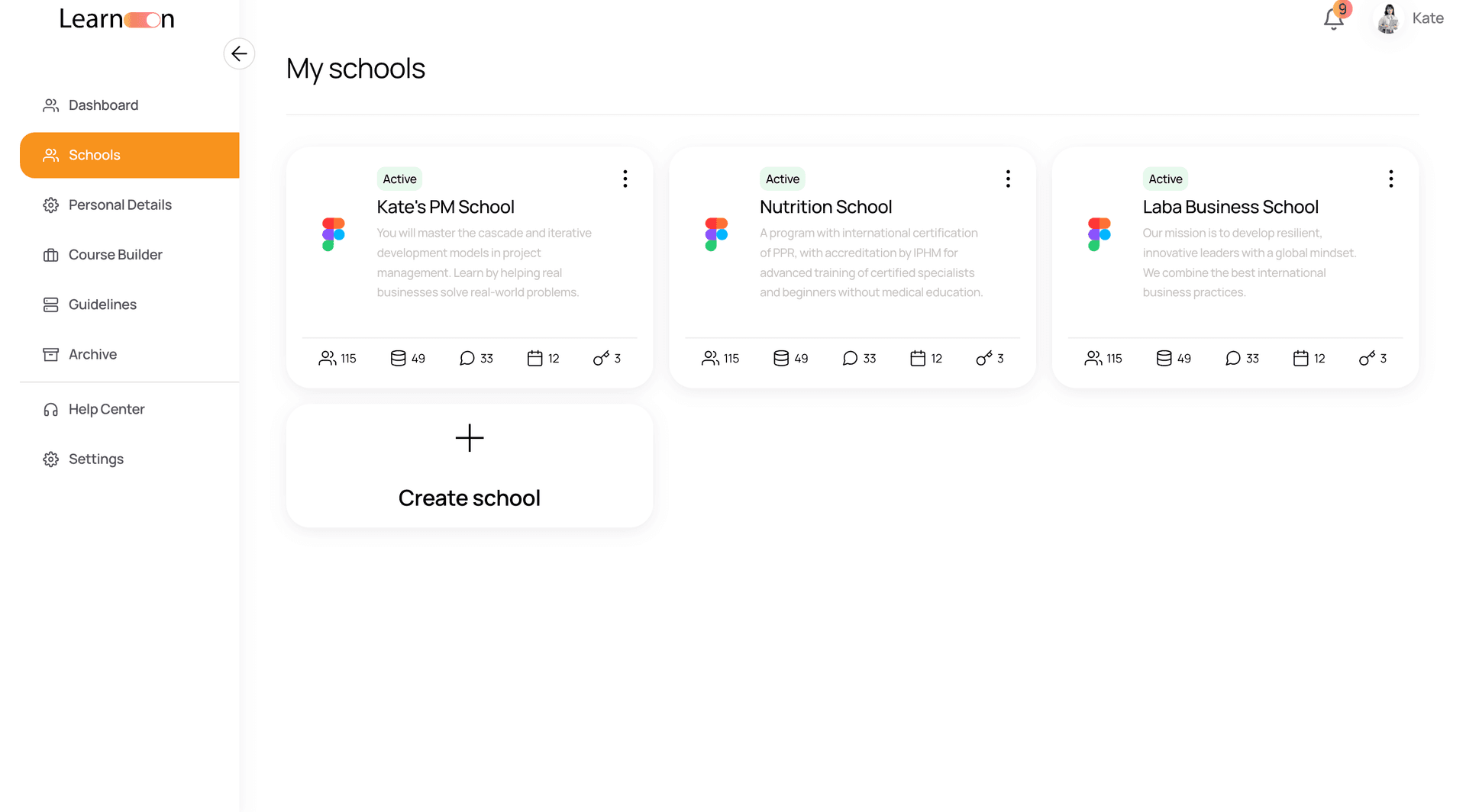Click Create school button

[x=469, y=498]
